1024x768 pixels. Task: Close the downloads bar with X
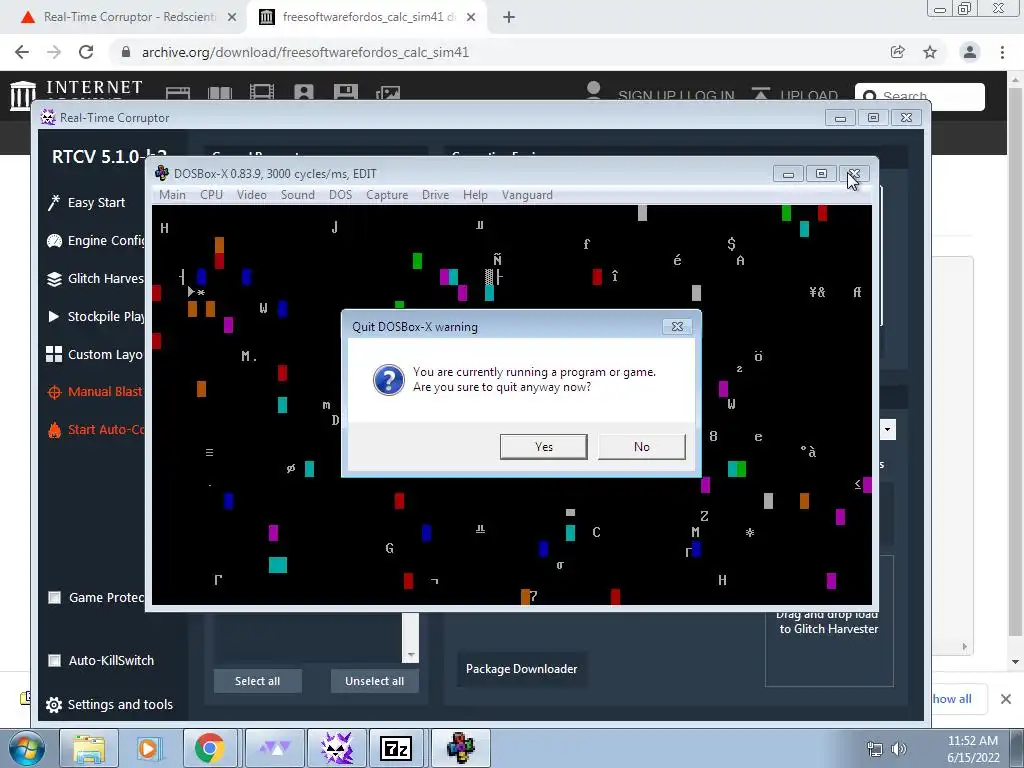tap(1006, 699)
